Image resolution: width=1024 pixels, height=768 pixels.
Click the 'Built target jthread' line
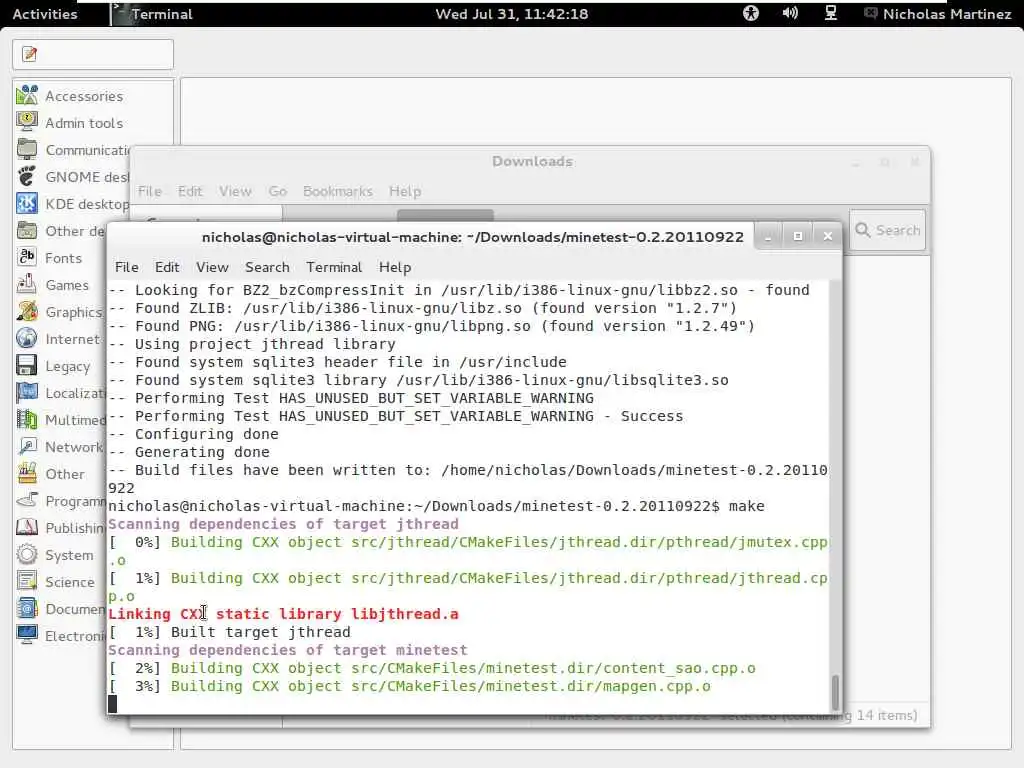click(230, 632)
